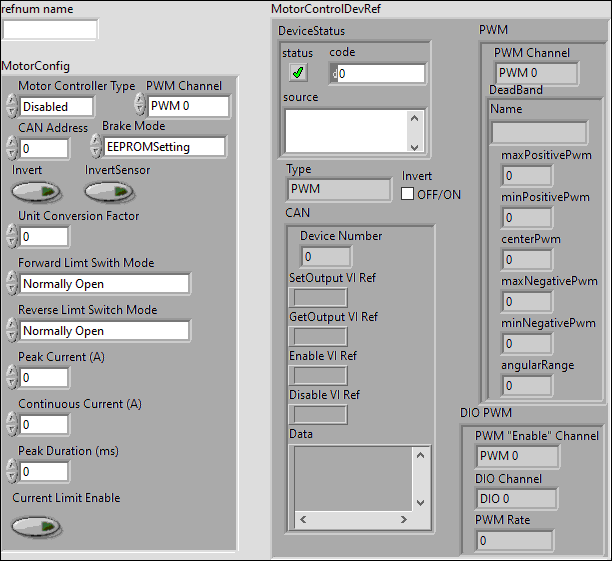Click the Type indicator showing PWM

pyautogui.click(x=339, y=189)
